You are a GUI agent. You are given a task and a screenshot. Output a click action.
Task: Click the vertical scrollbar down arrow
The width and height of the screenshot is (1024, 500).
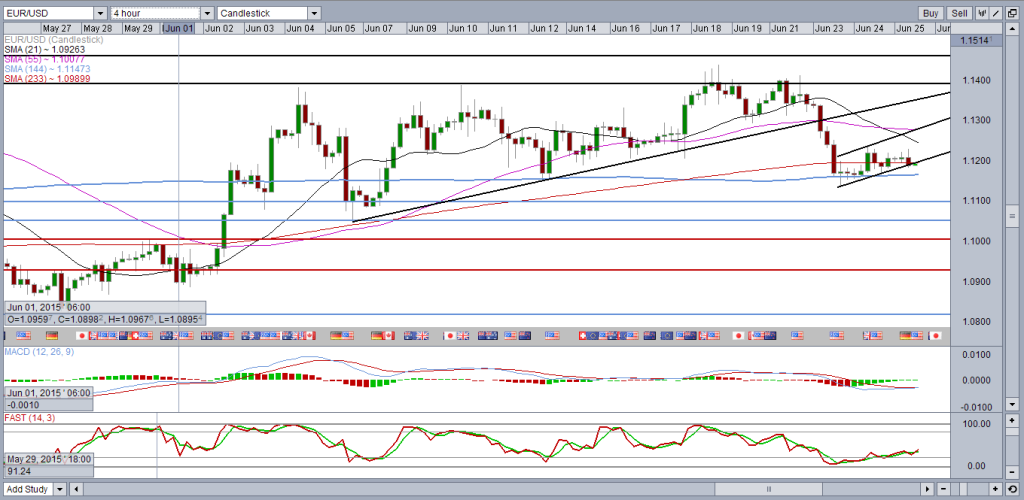pyautogui.click(x=1012, y=404)
